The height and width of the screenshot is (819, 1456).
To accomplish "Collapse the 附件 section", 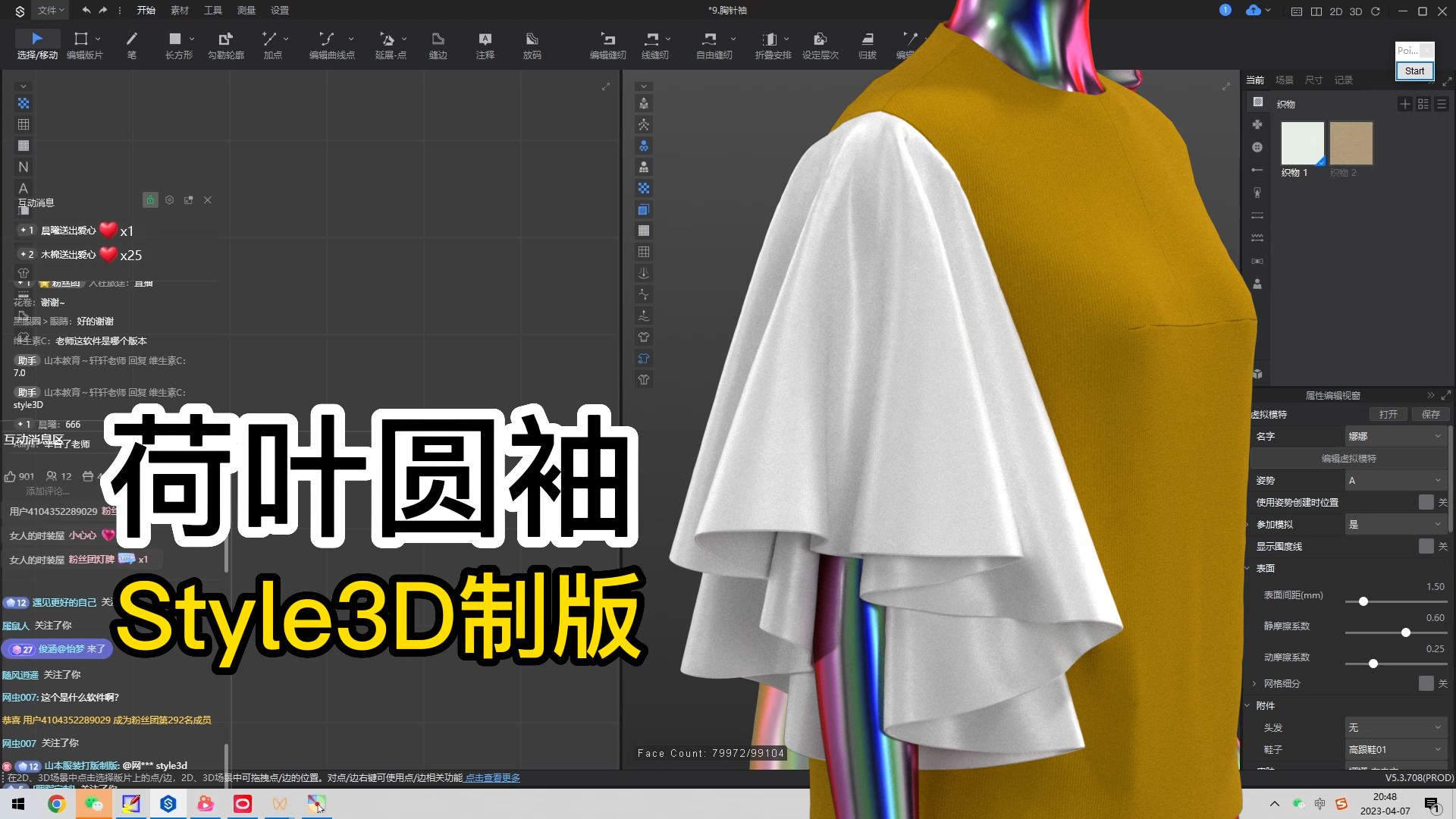I will click(x=1247, y=705).
